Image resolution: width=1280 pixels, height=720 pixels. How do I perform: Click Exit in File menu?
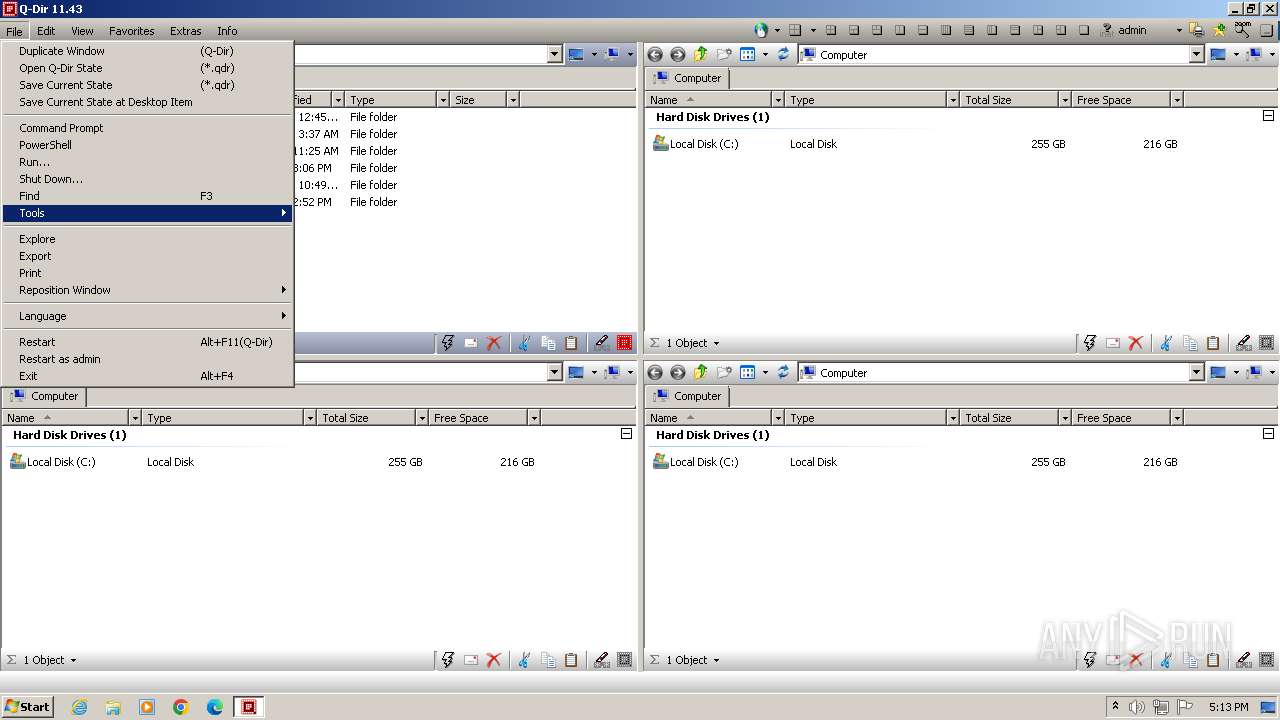(148, 376)
